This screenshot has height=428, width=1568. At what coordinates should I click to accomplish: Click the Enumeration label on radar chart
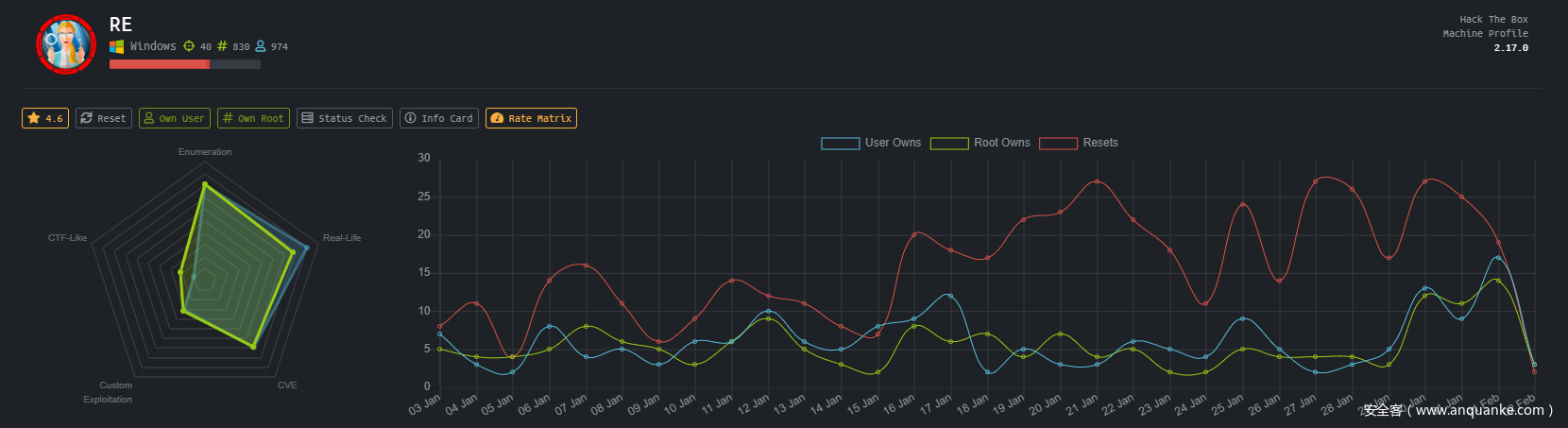point(205,152)
